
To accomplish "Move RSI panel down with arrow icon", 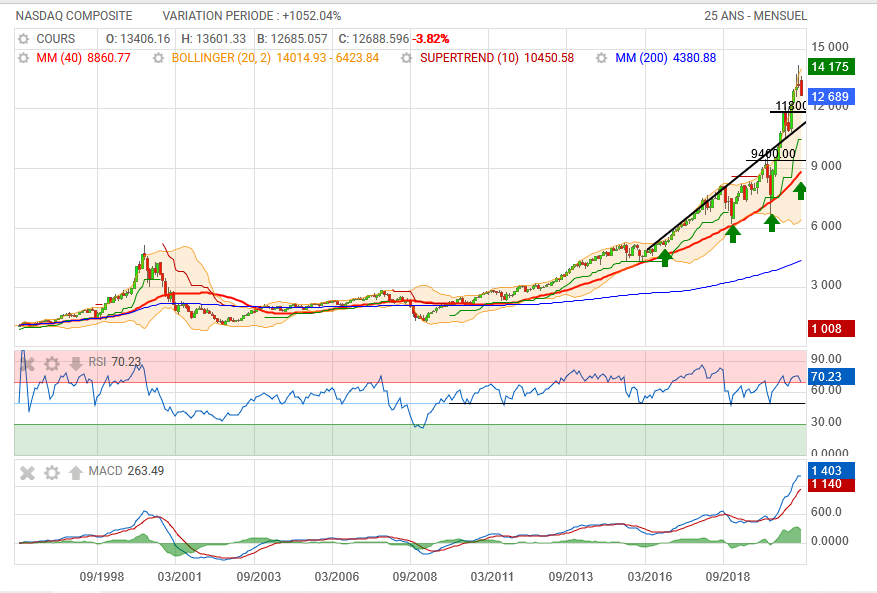I will [x=76, y=364].
